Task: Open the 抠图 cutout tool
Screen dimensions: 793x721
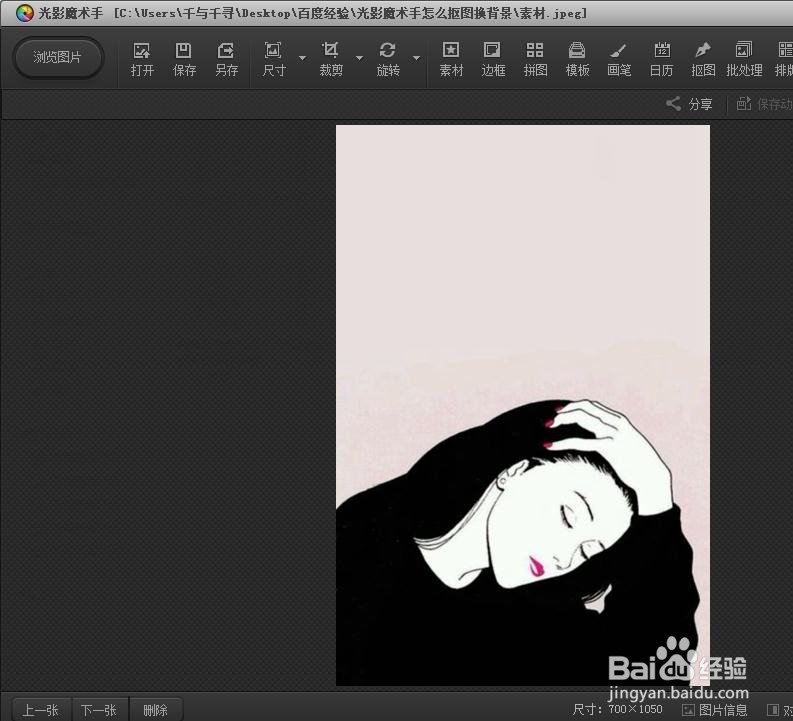Action: (703, 59)
